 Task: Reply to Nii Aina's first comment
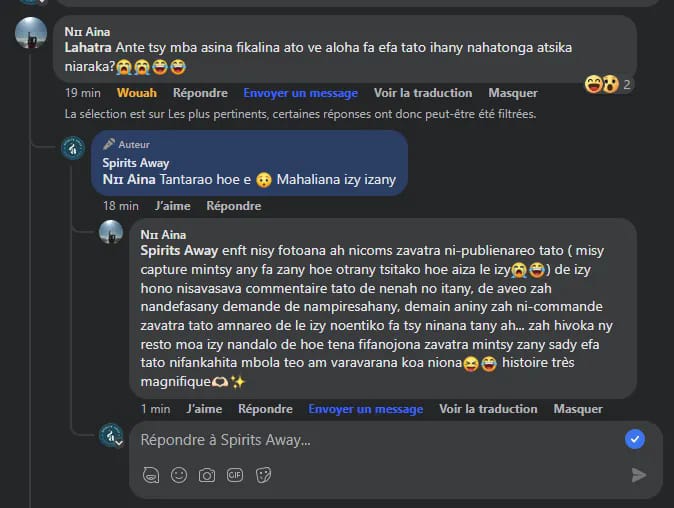[x=200, y=93]
